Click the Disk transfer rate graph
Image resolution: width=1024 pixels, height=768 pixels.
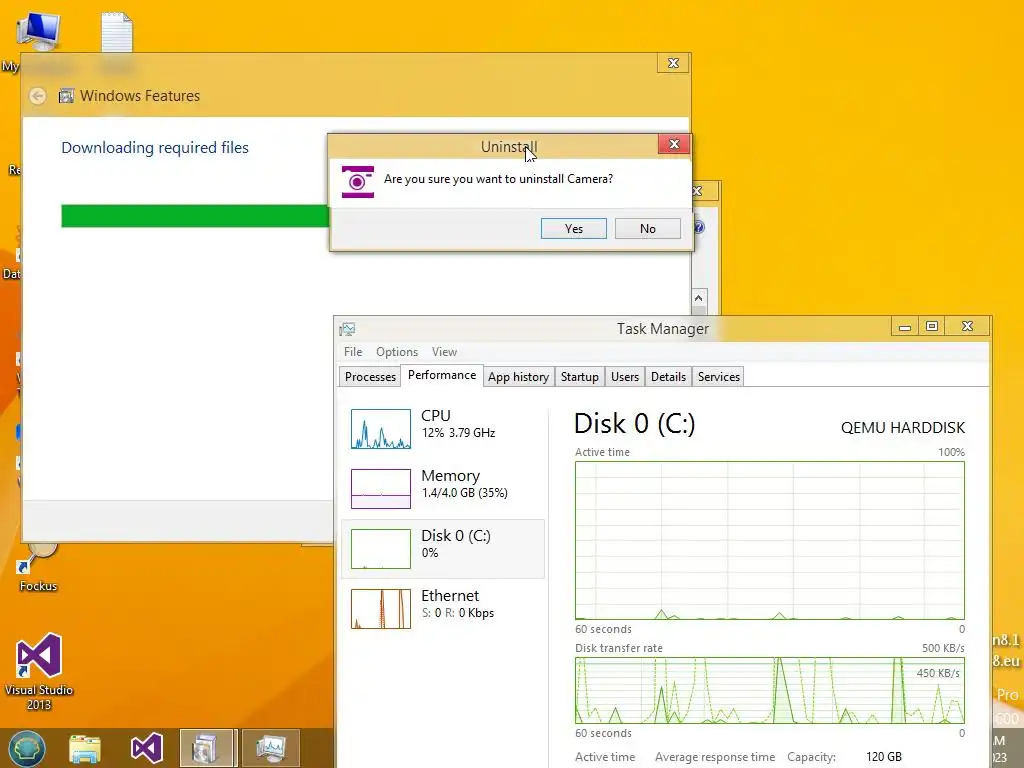[x=769, y=690]
